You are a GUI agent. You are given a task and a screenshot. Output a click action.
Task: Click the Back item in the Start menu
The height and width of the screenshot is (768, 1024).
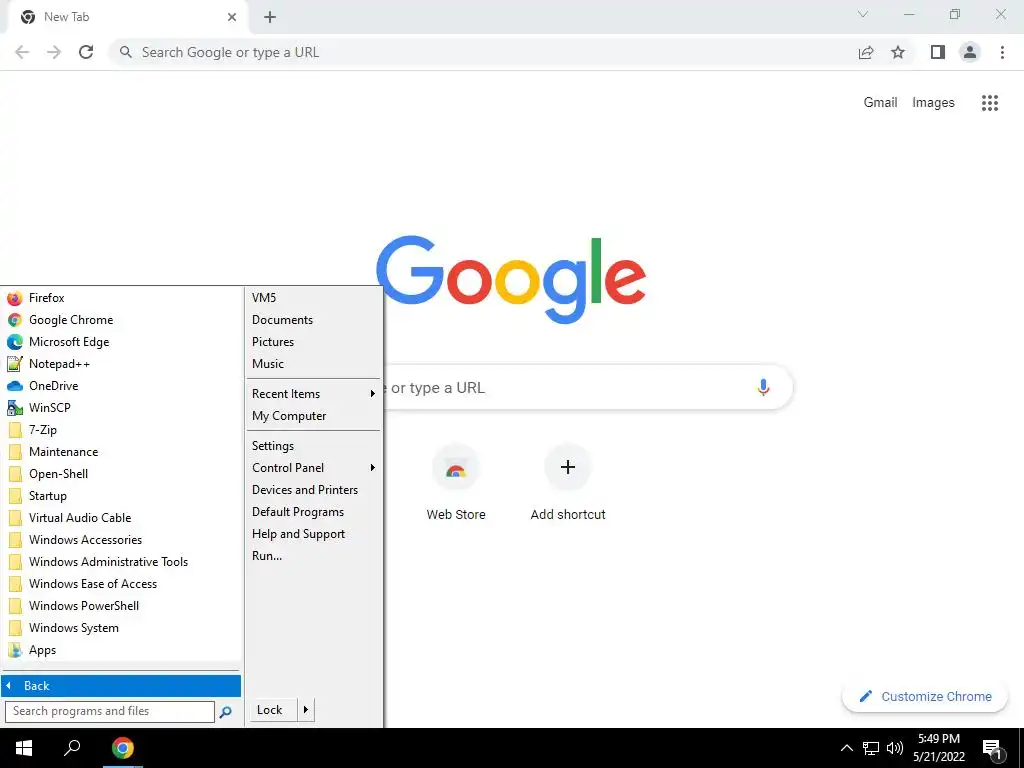point(121,686)
